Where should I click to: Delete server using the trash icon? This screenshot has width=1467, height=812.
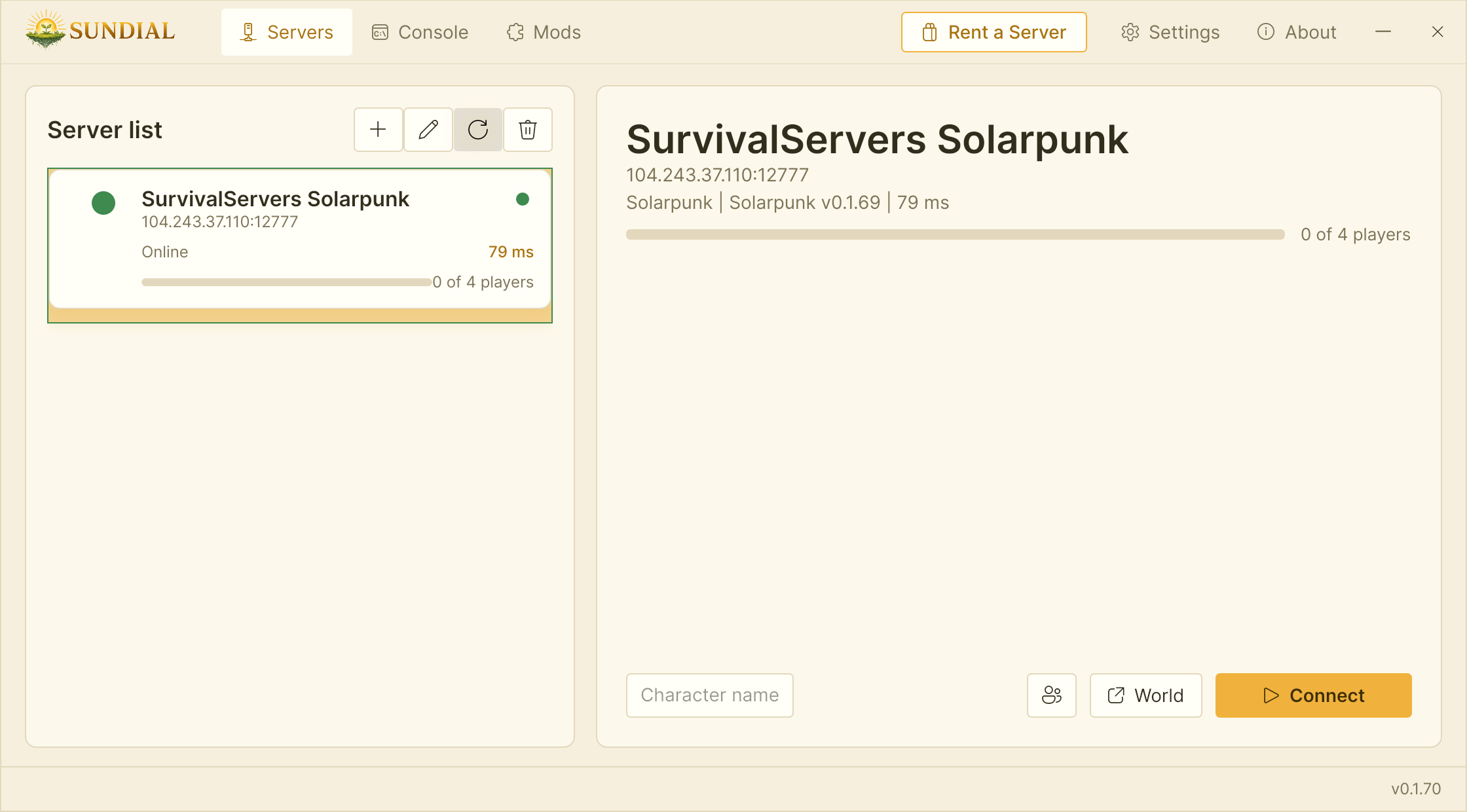pos(528,130)
